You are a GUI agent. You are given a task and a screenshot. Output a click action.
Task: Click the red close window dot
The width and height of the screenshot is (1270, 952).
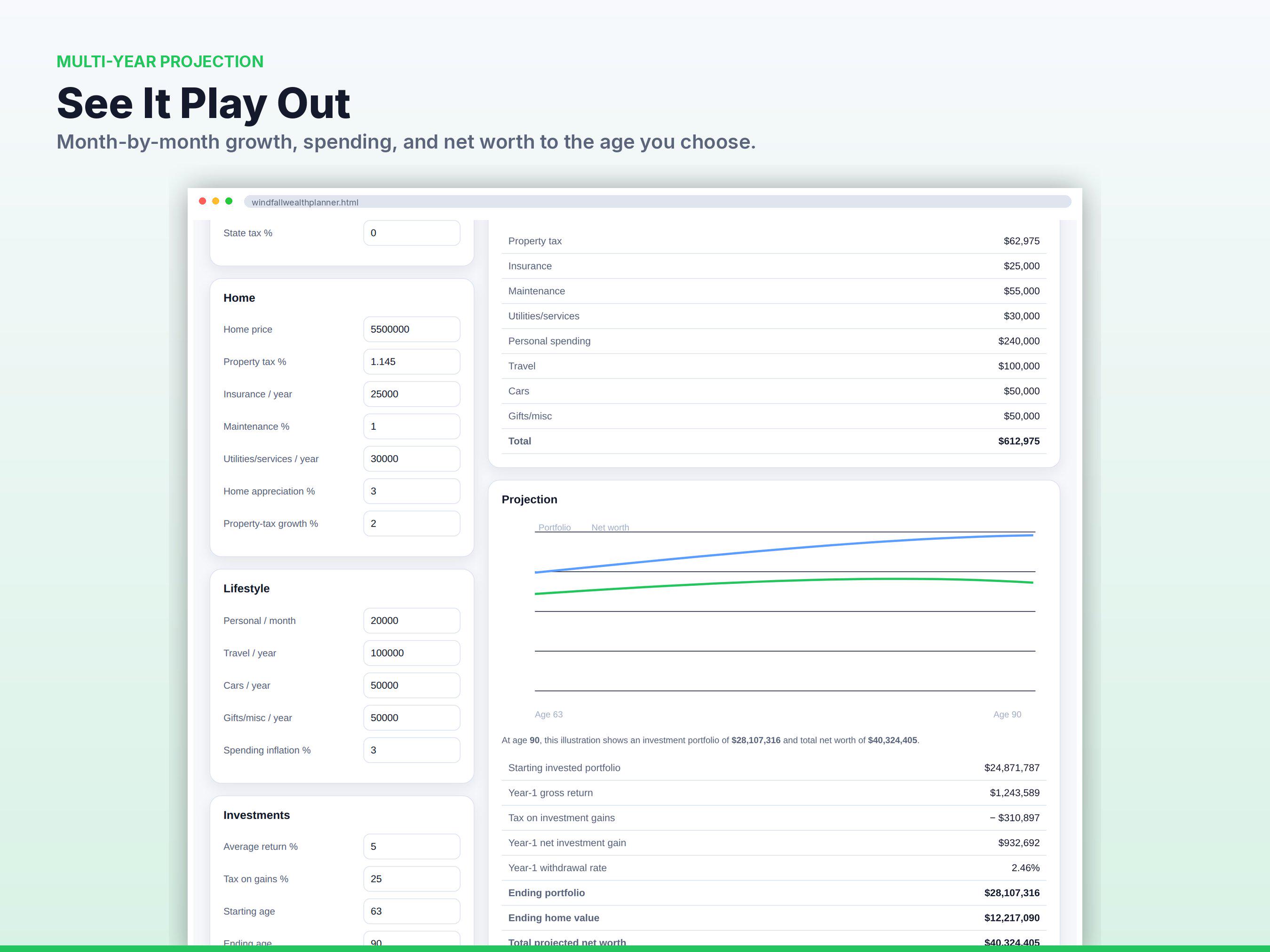[x=203, y=201]
